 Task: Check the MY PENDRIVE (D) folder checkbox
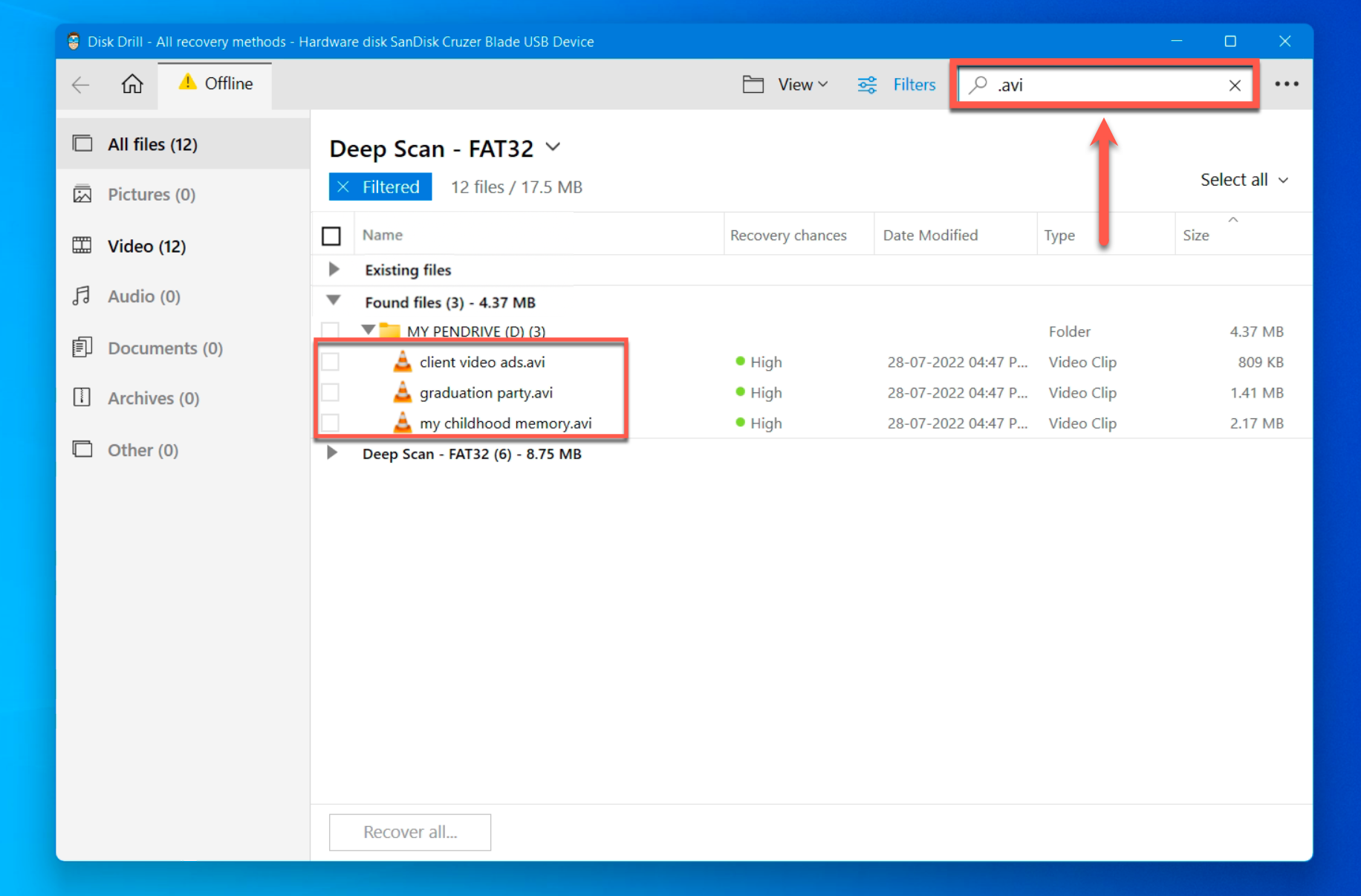pos(331,331)
